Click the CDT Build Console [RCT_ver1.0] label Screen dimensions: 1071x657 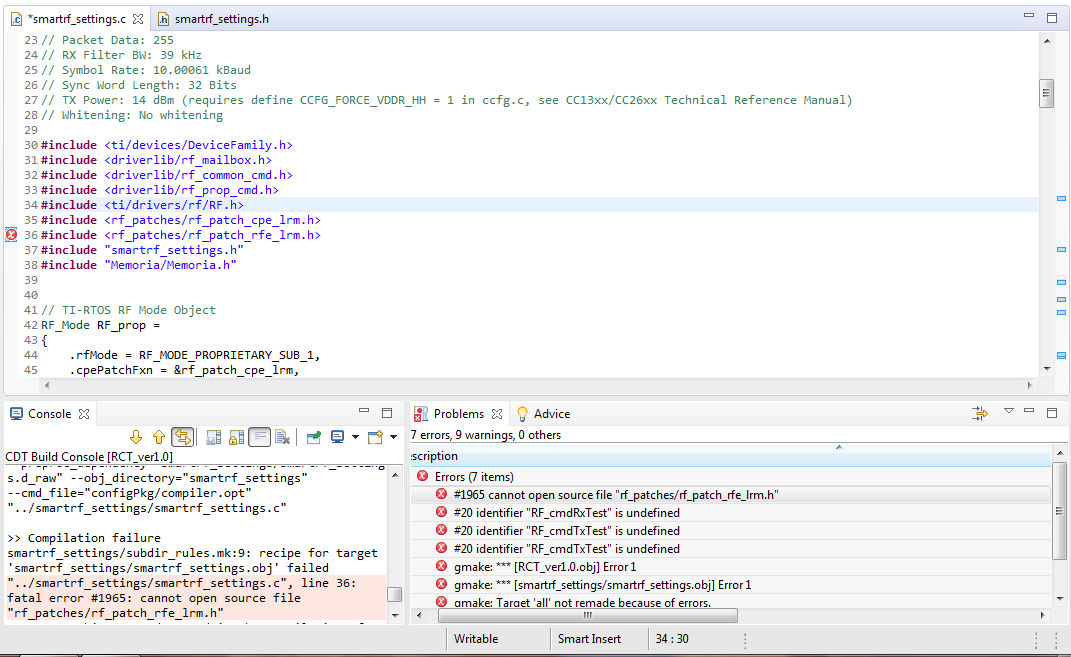(x=89, y=457)
